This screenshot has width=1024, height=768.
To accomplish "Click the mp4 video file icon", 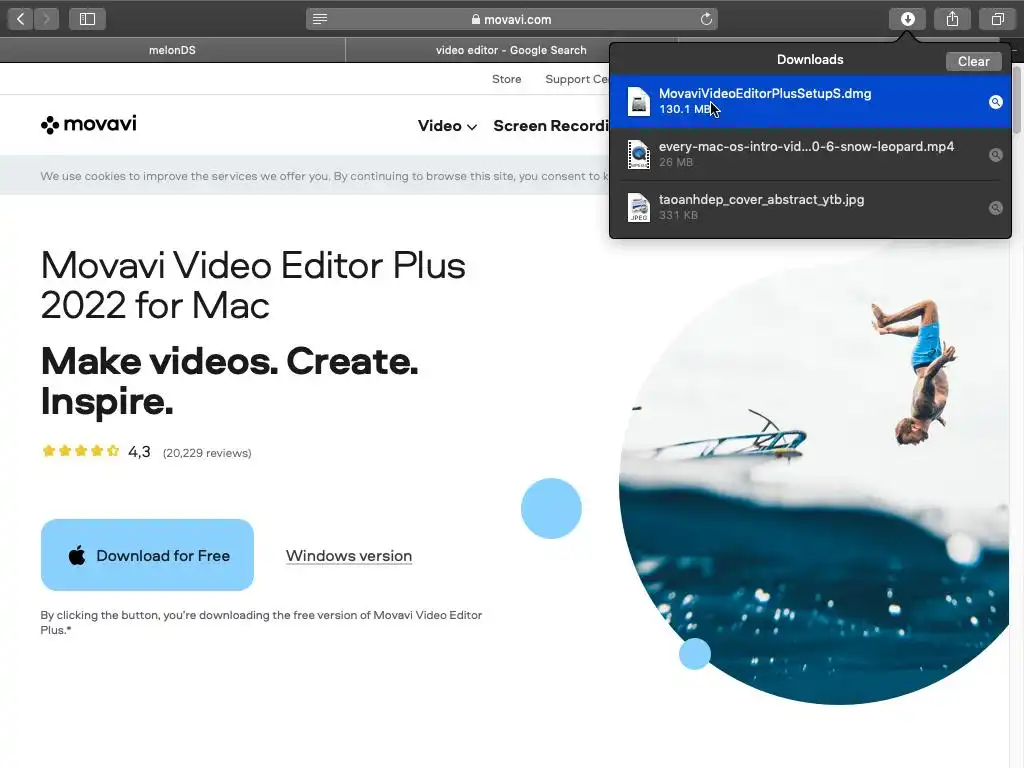I will pos(639,155).
